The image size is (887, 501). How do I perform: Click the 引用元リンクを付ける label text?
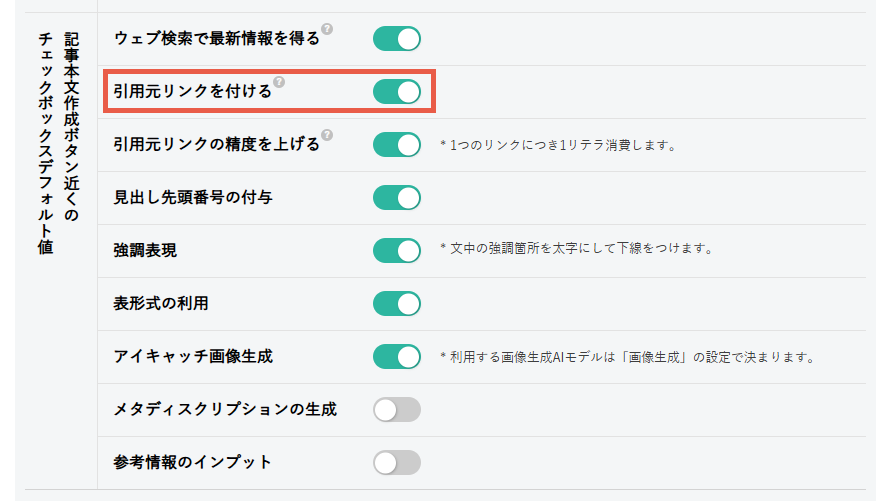(x=192, y=92)
